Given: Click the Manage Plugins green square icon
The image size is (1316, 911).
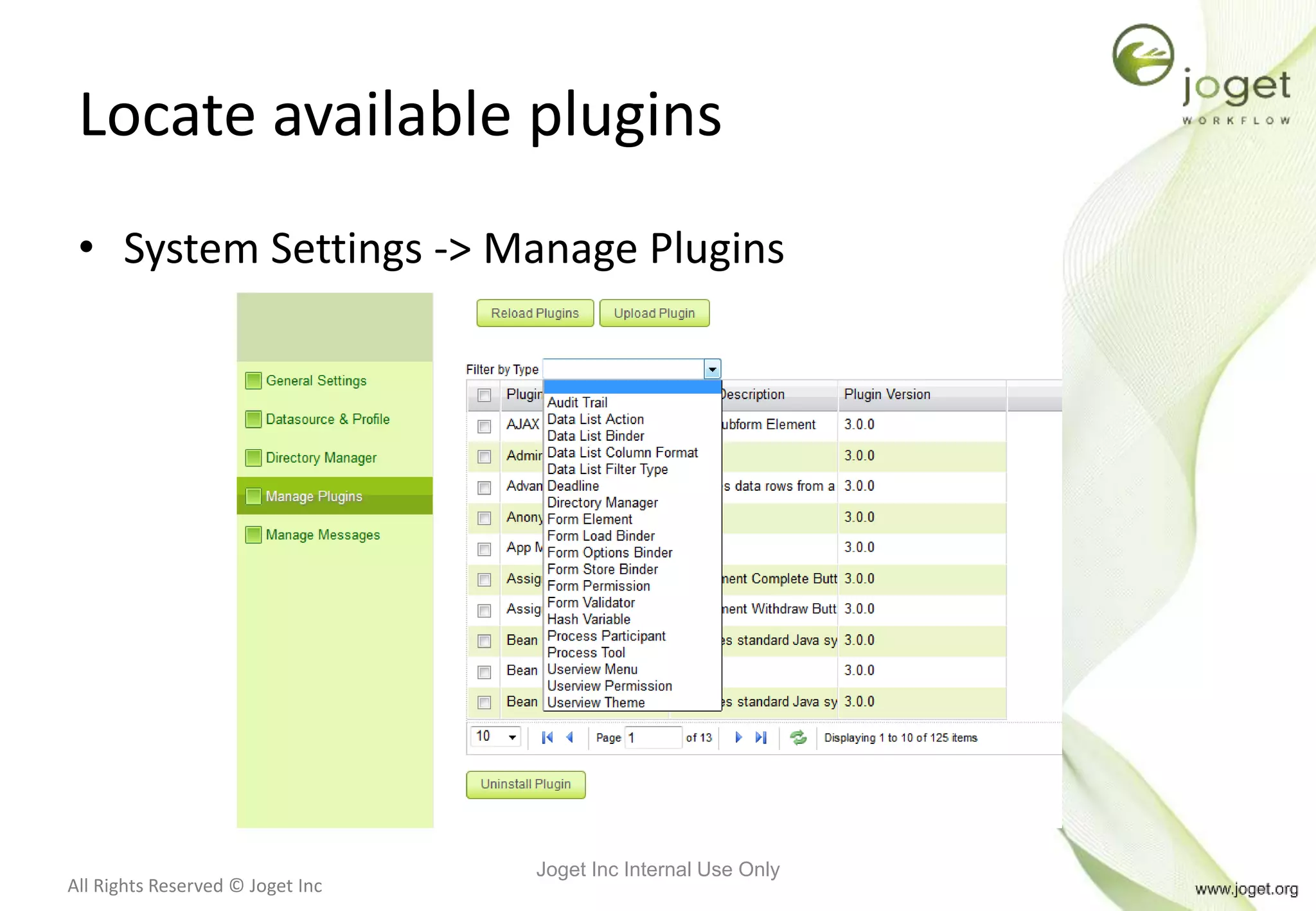Looking at the screenshot, I should [x=254, y=496].
